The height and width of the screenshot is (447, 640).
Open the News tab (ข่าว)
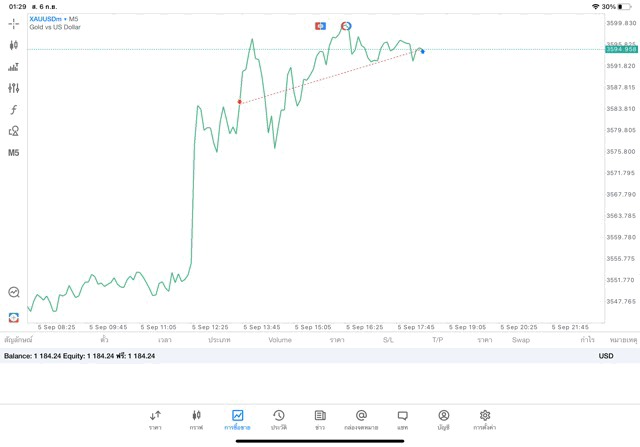pos(320,419)
